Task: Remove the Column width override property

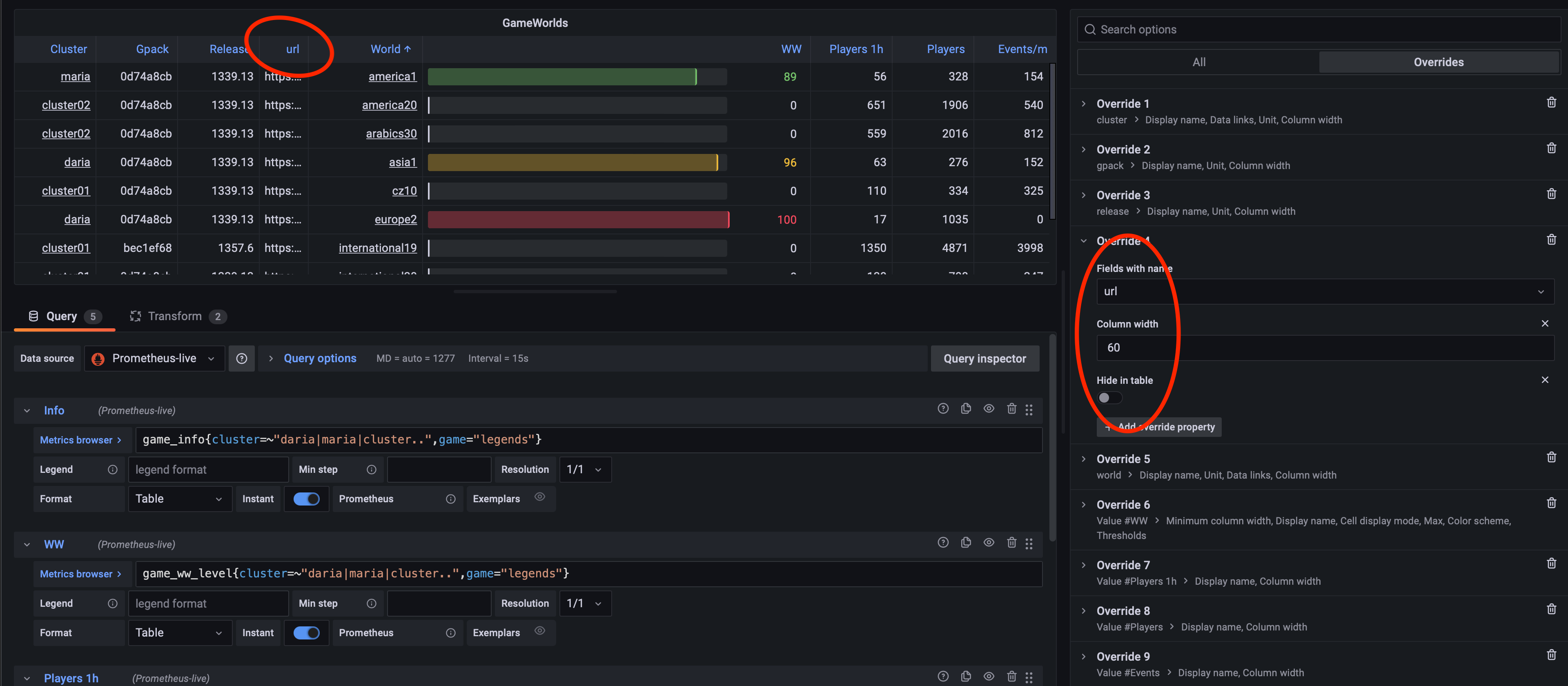Action: [x=1544, y=324]
